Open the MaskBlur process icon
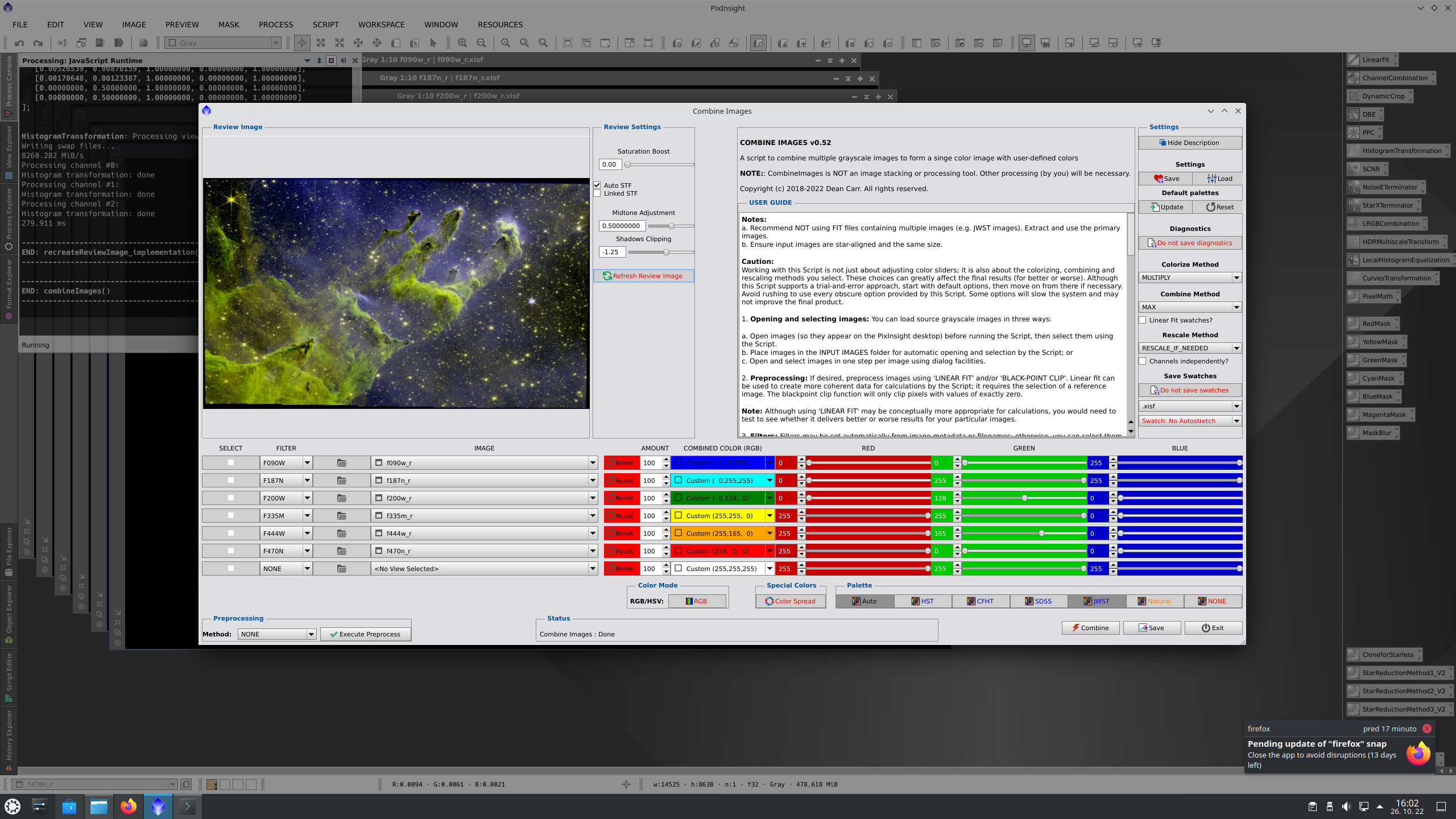 point(1372,433)
